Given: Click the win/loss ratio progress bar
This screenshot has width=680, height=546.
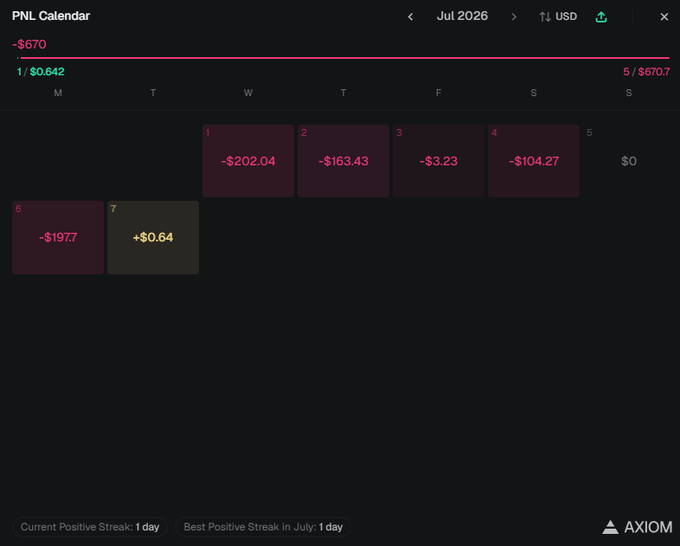Looking at the screenshot, I should coord(343,58).
